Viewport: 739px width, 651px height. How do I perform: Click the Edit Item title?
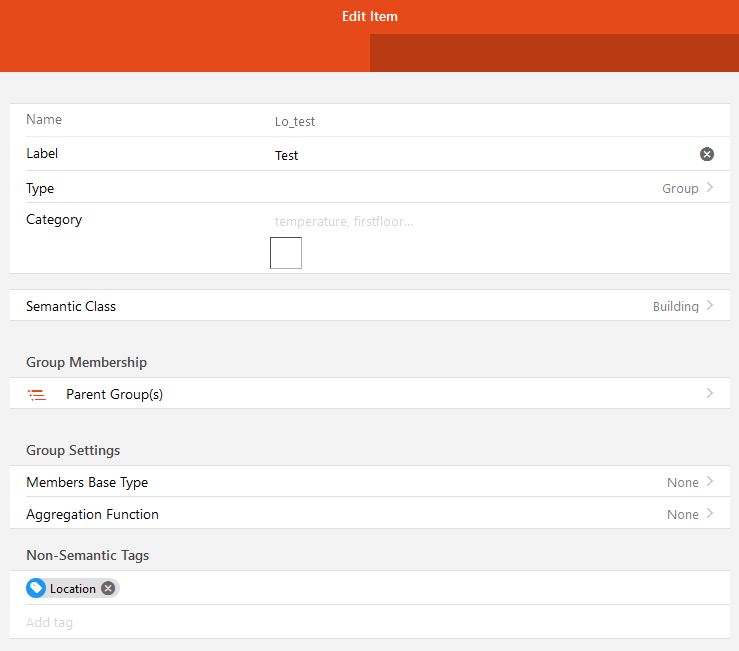pos(370,16)
